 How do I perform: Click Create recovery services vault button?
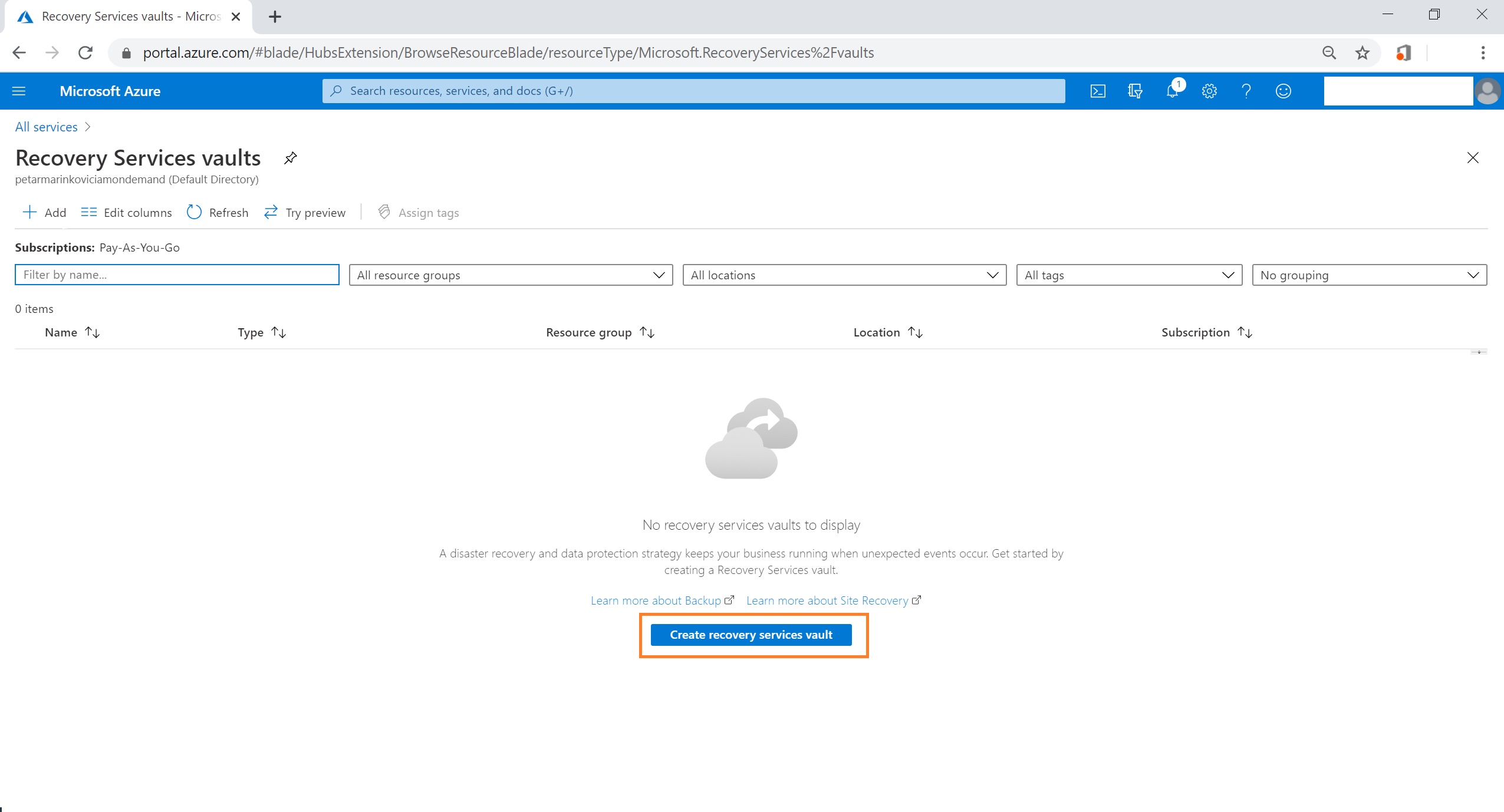[x=751, y=634]
